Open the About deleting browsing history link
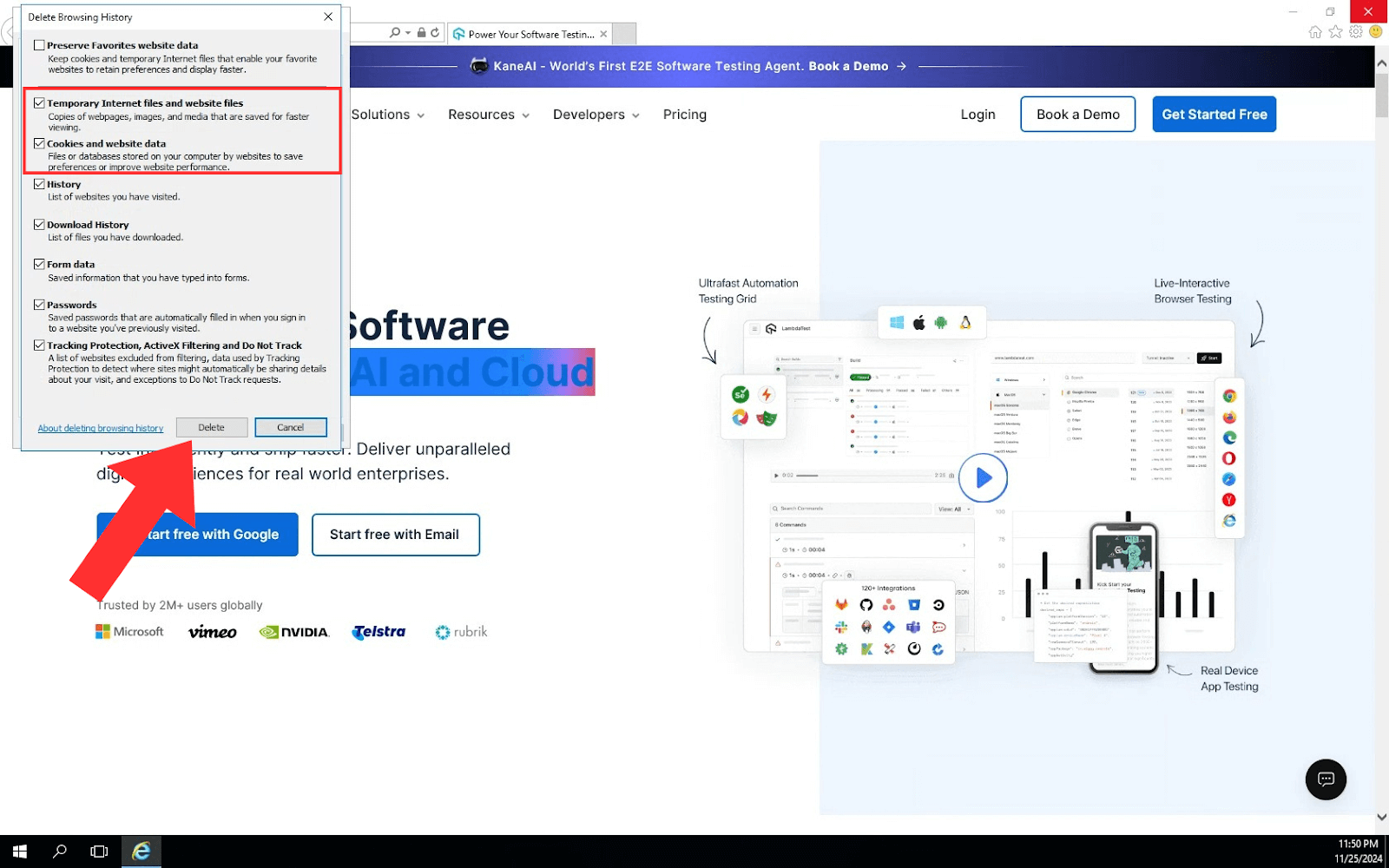The height and width of the screenshot is (868, 1389). coord(100,427)
